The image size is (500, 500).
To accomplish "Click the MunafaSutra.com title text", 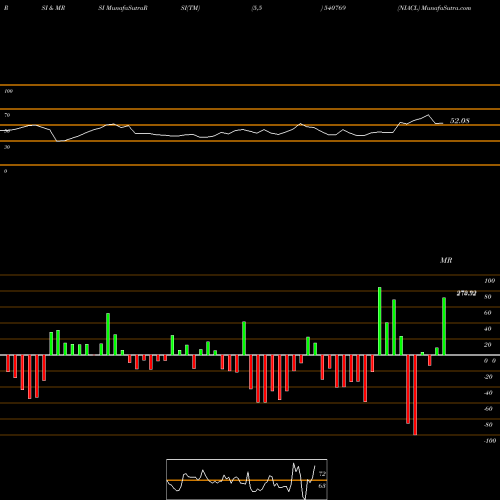I will click(446, 8).
